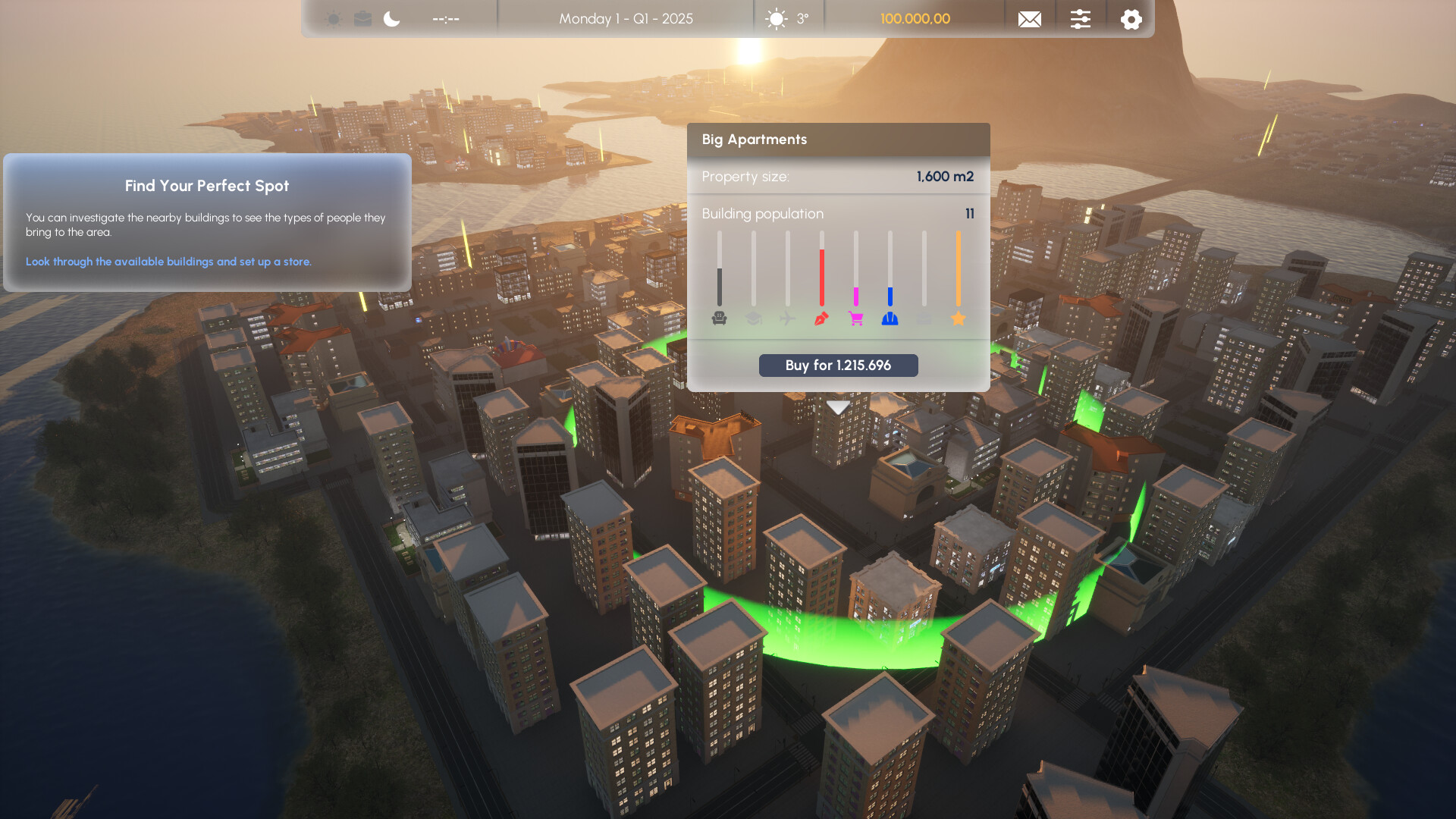The height and width of the screenshot is (819, 1456).
Task: Click the graduation cap demographic icon
Action: [753, 318]
